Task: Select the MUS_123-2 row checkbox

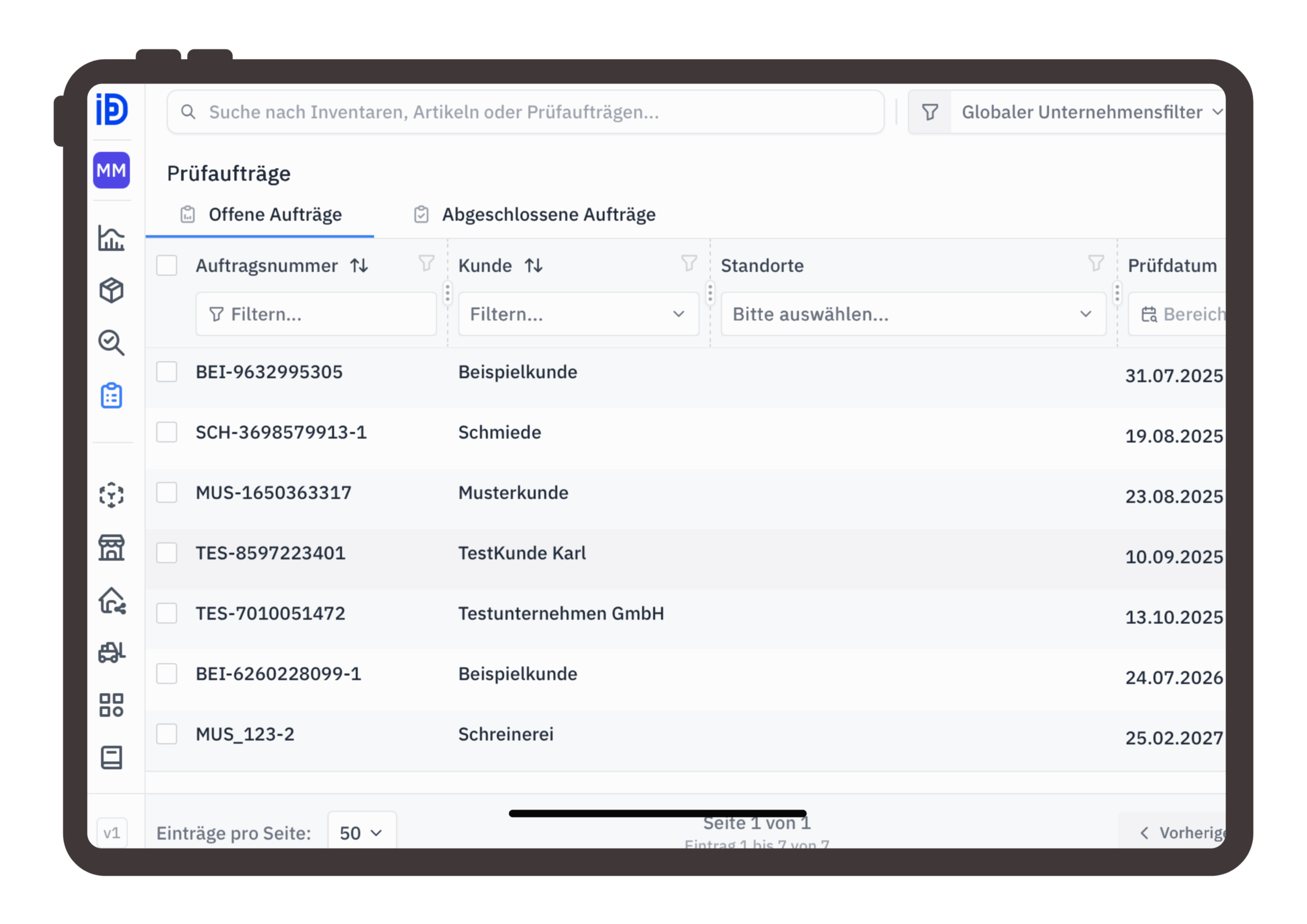Action: pyautogui.click(x=167, y=734)
